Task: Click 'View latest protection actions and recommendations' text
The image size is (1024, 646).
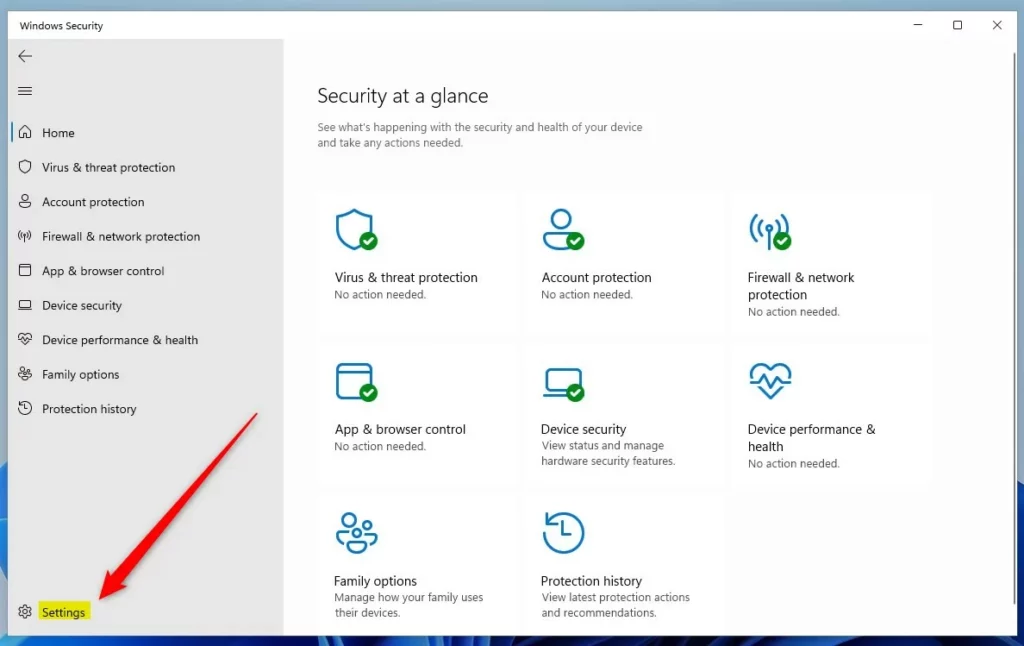Action: point(615,605)
